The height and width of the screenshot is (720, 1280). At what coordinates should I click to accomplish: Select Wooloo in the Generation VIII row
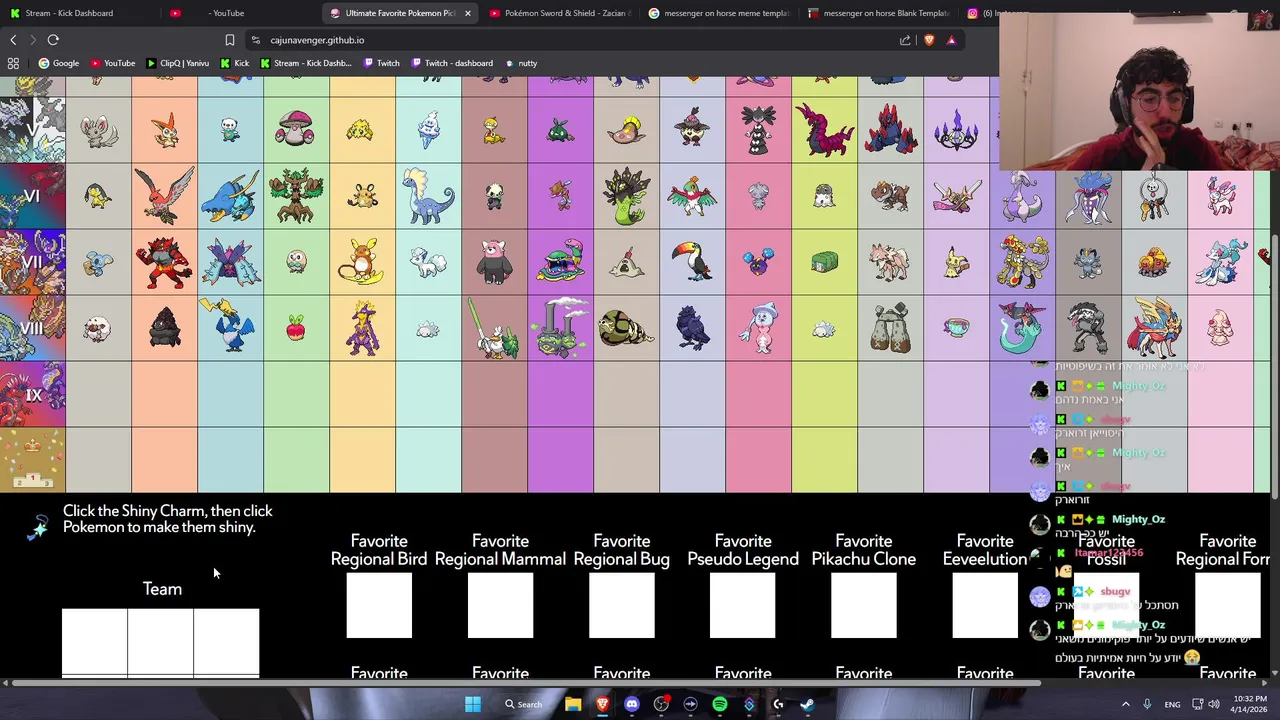click(x=98, y=329)
